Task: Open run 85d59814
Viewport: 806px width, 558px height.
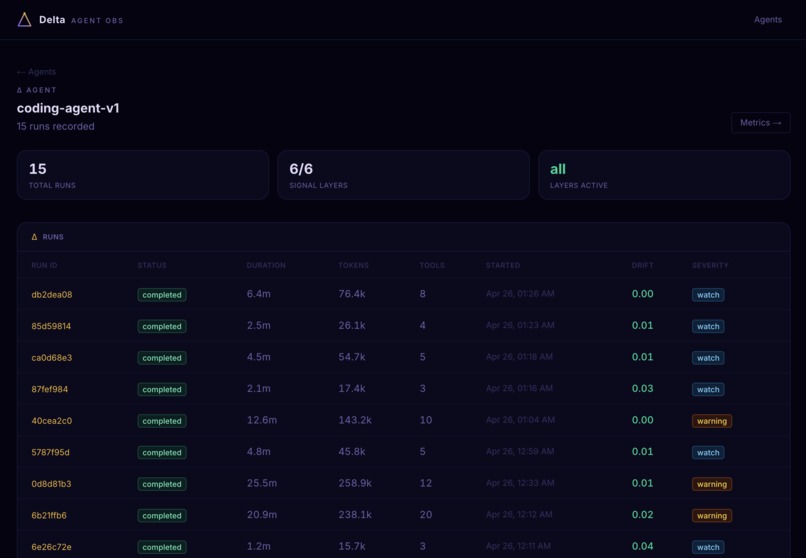Action: coord(51,326)
